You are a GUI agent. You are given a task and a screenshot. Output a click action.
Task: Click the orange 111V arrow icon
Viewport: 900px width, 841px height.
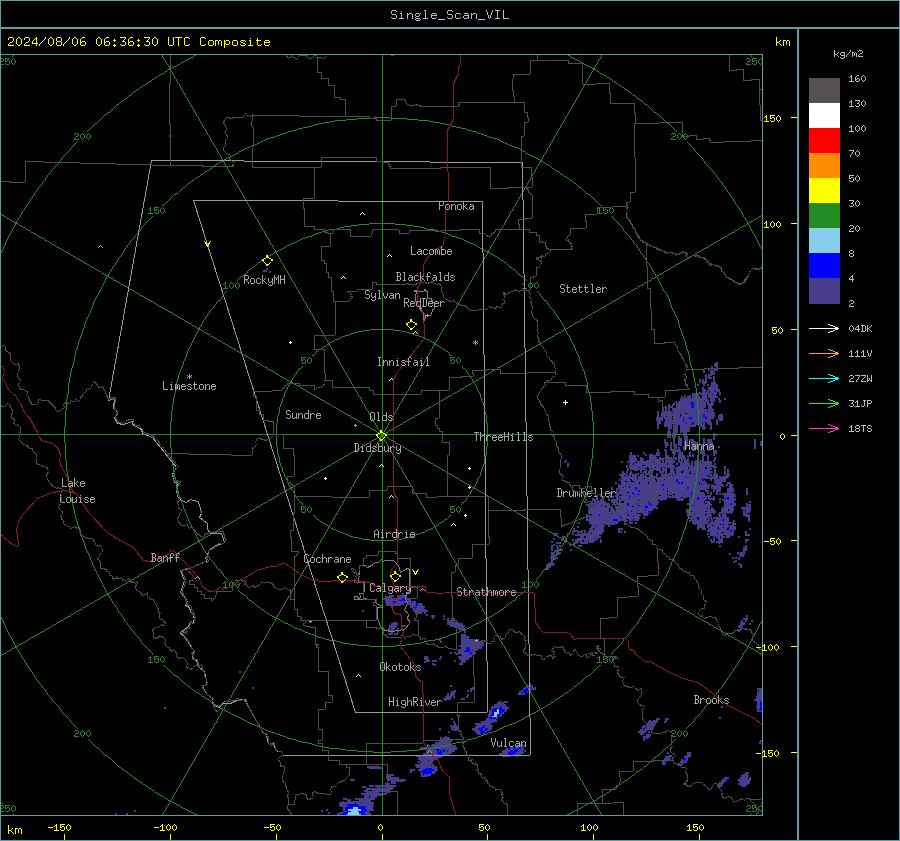click(824, 354)
